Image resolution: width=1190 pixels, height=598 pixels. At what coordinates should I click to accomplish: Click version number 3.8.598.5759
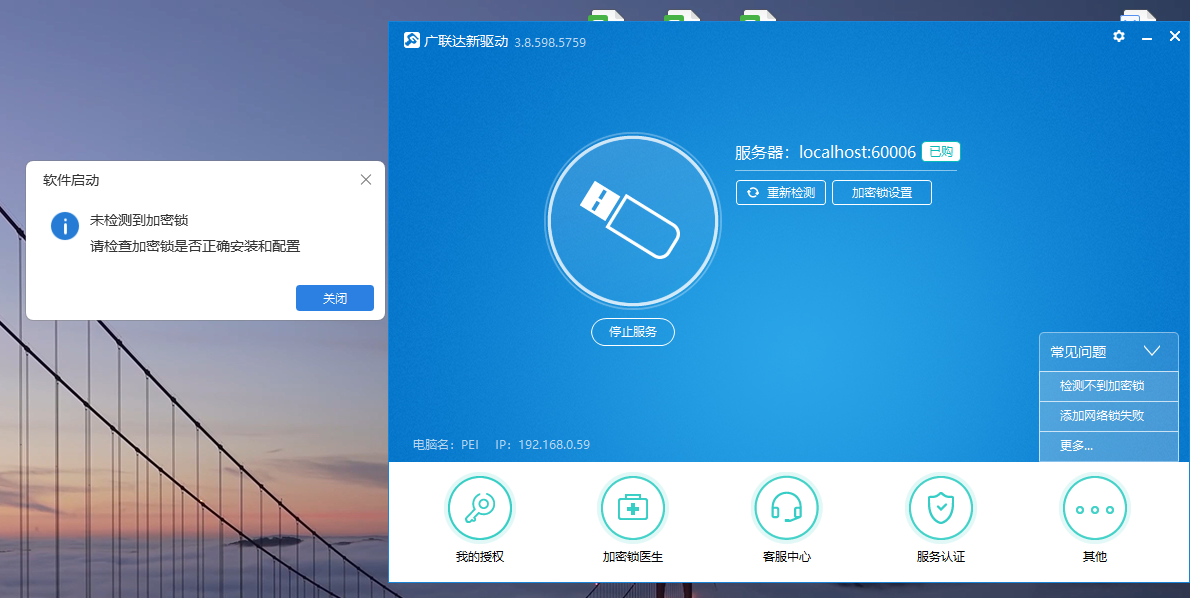550,42
